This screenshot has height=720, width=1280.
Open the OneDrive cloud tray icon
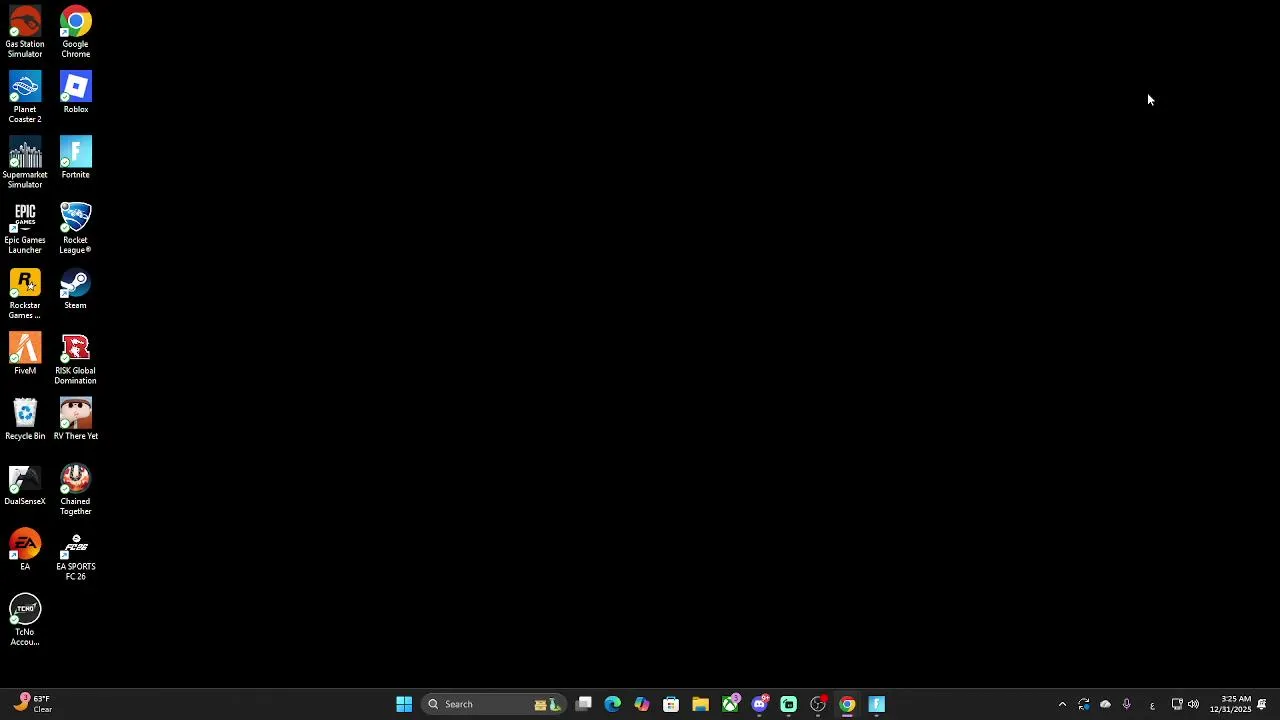[1105, 704]
